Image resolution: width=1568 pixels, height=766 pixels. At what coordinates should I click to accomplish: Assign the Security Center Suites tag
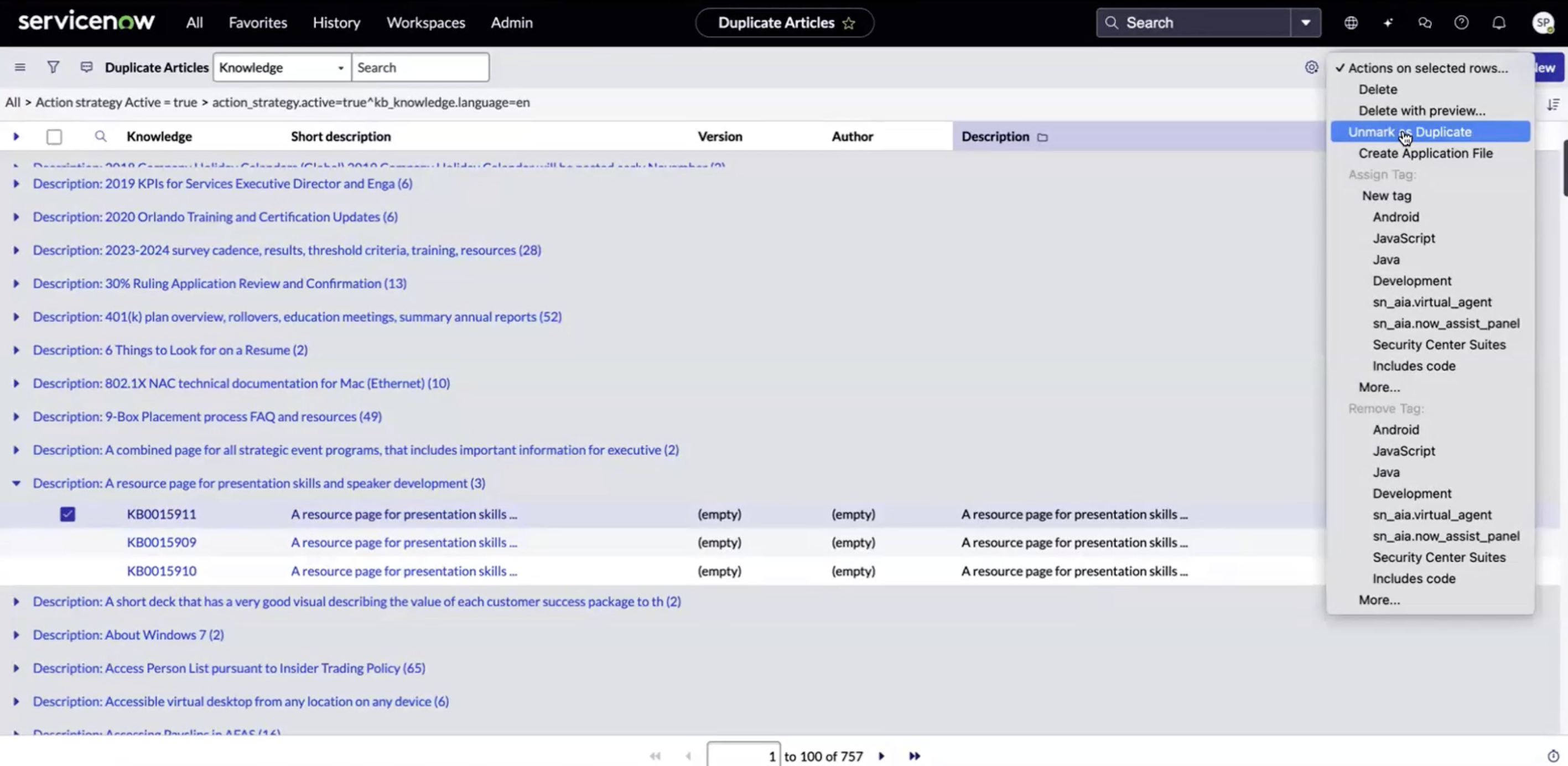tap(1439, 345)
